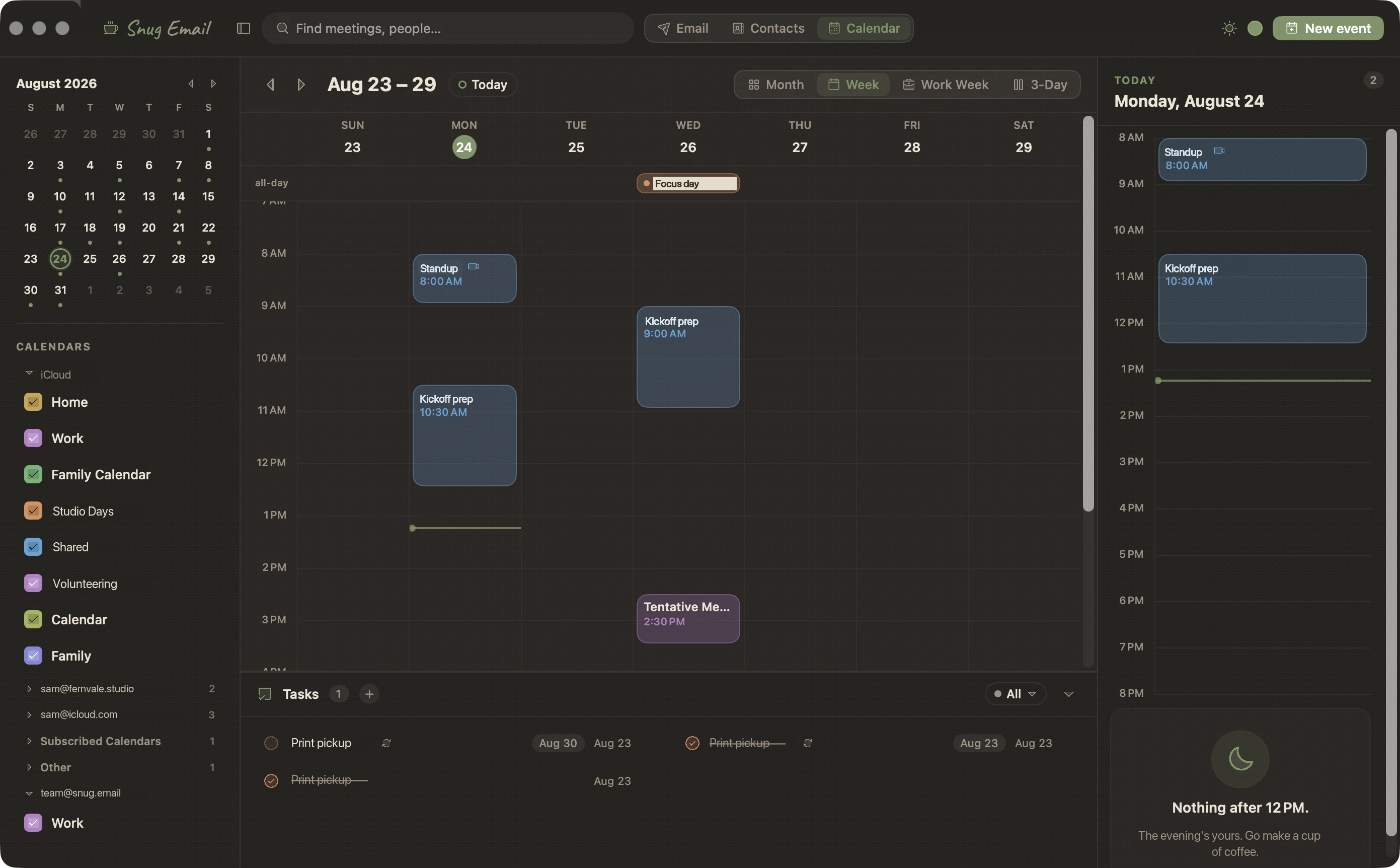This screenshot has width=1400, height=868.
Task: Mark open Print pickup task complete
Action: (271, 743)
